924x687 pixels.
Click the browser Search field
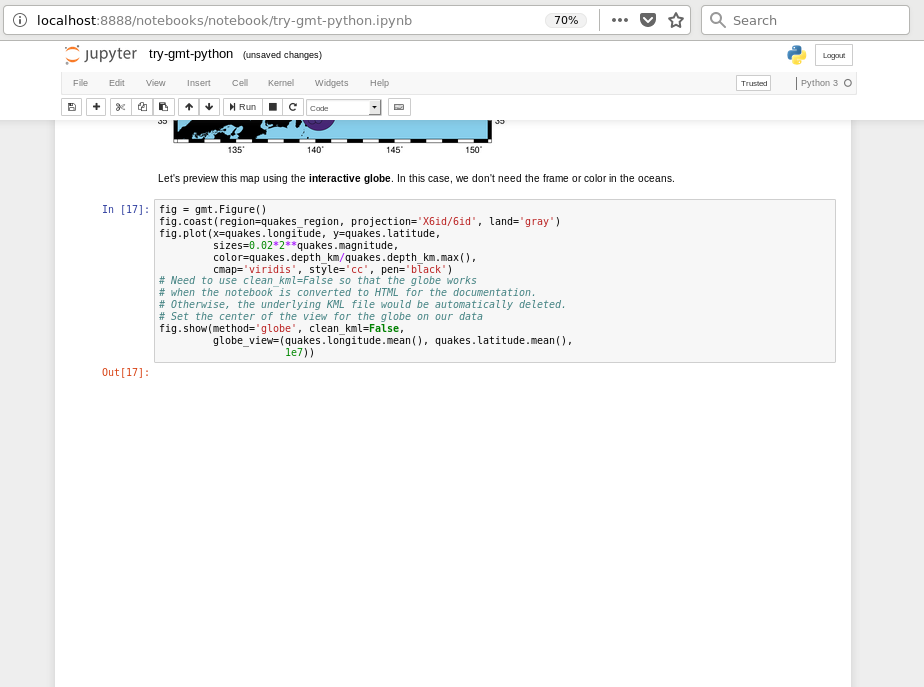(805, 20)
